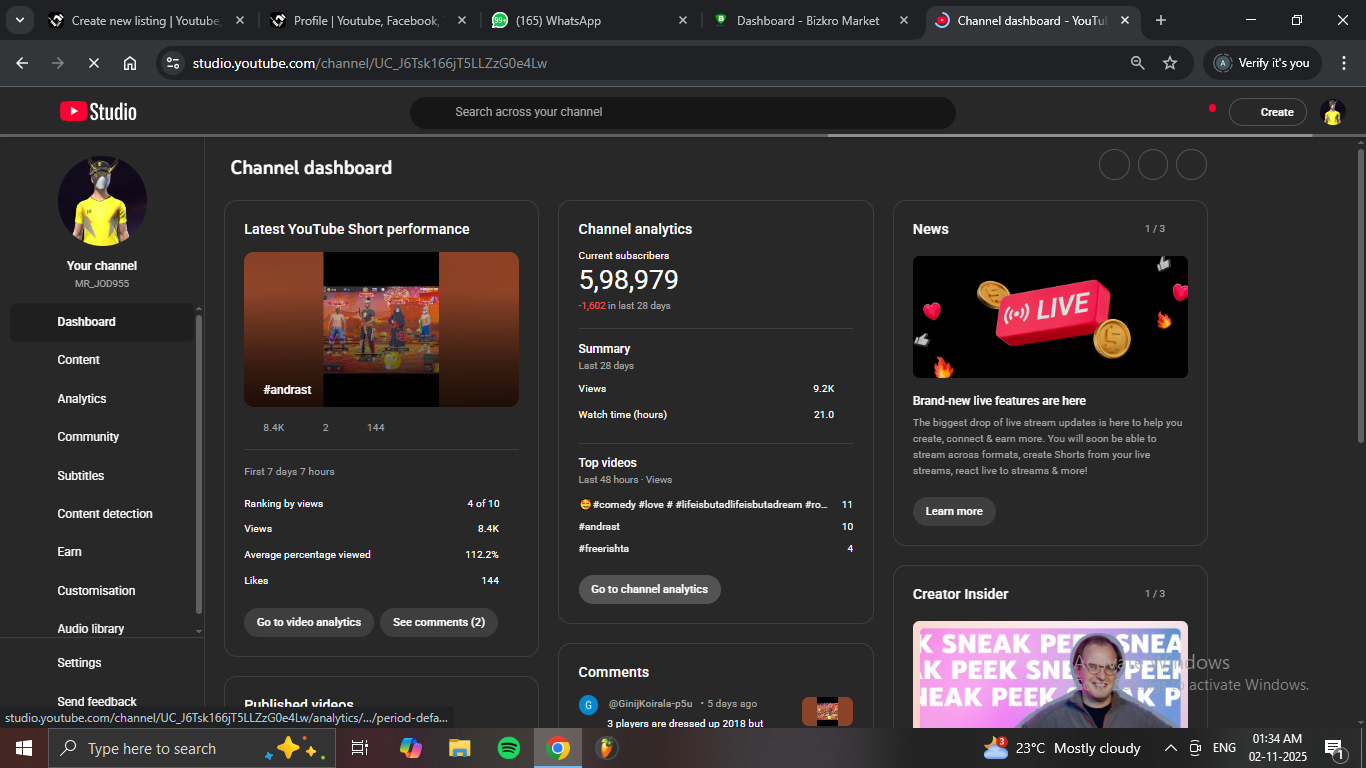Show hidden system tray icons
The height and width of the screenshot is (768, 1366).
click(x=1170, y=748)
